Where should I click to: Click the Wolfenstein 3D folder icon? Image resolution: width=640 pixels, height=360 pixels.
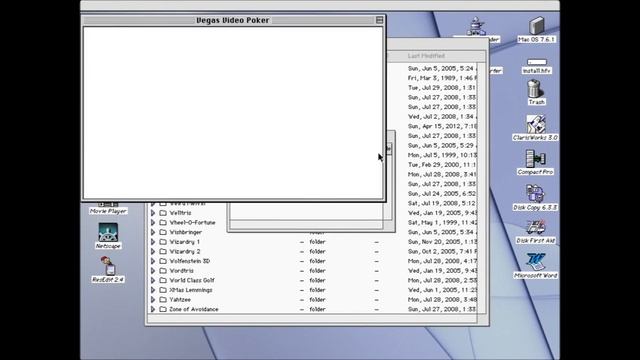163,261
